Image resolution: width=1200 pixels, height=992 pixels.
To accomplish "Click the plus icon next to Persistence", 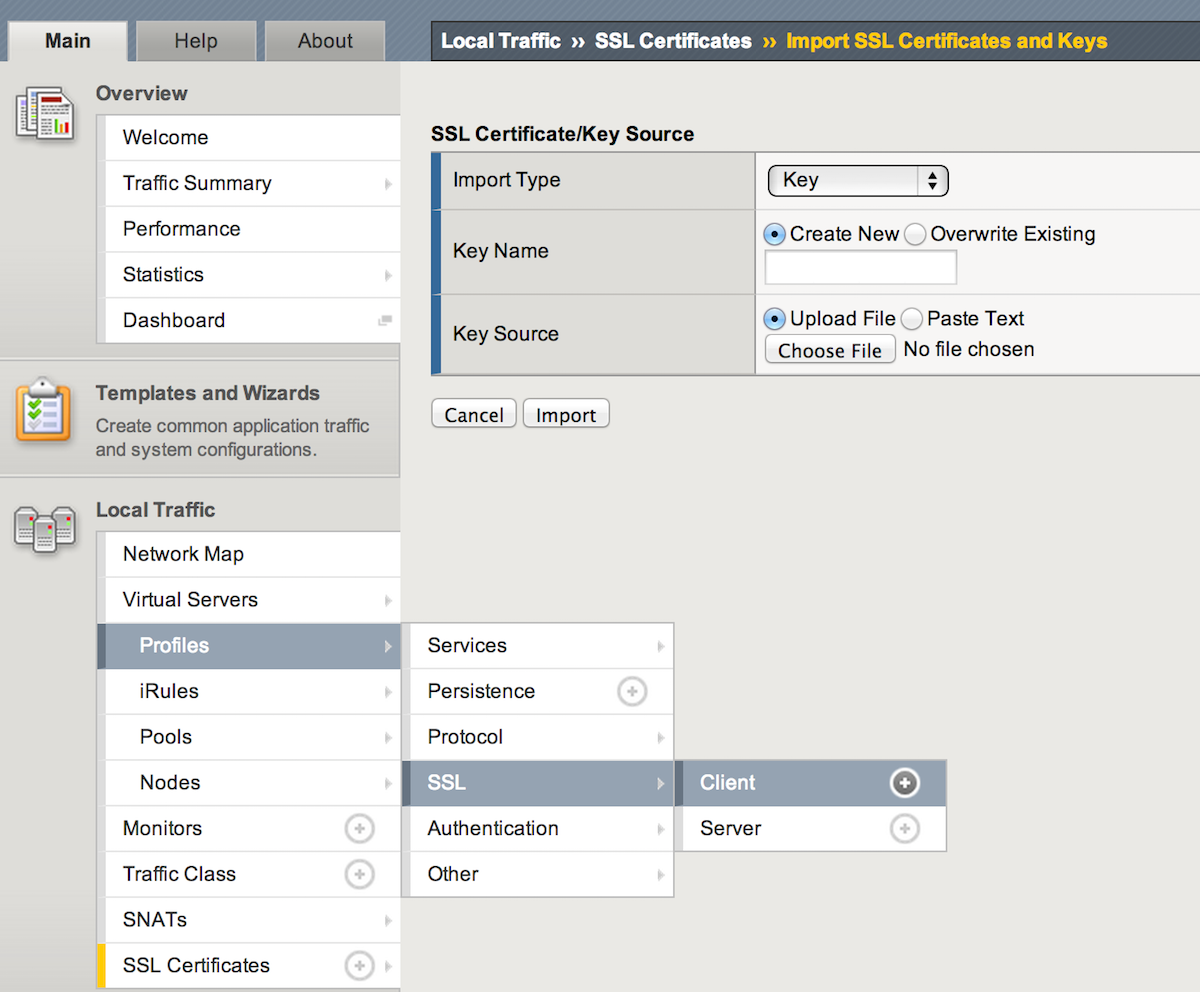I will pos(632,691).
